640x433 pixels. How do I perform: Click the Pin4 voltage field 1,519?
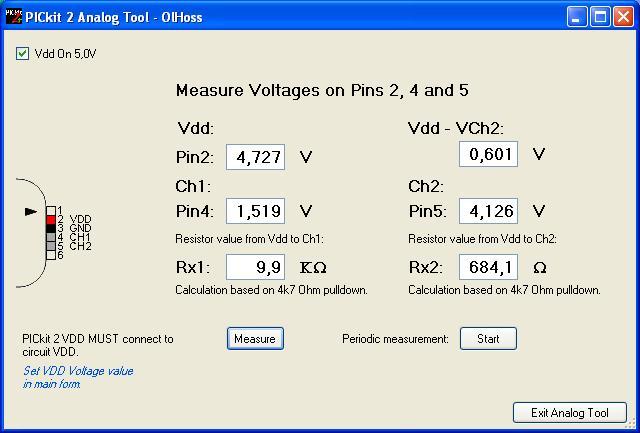[x=256, y=211]
